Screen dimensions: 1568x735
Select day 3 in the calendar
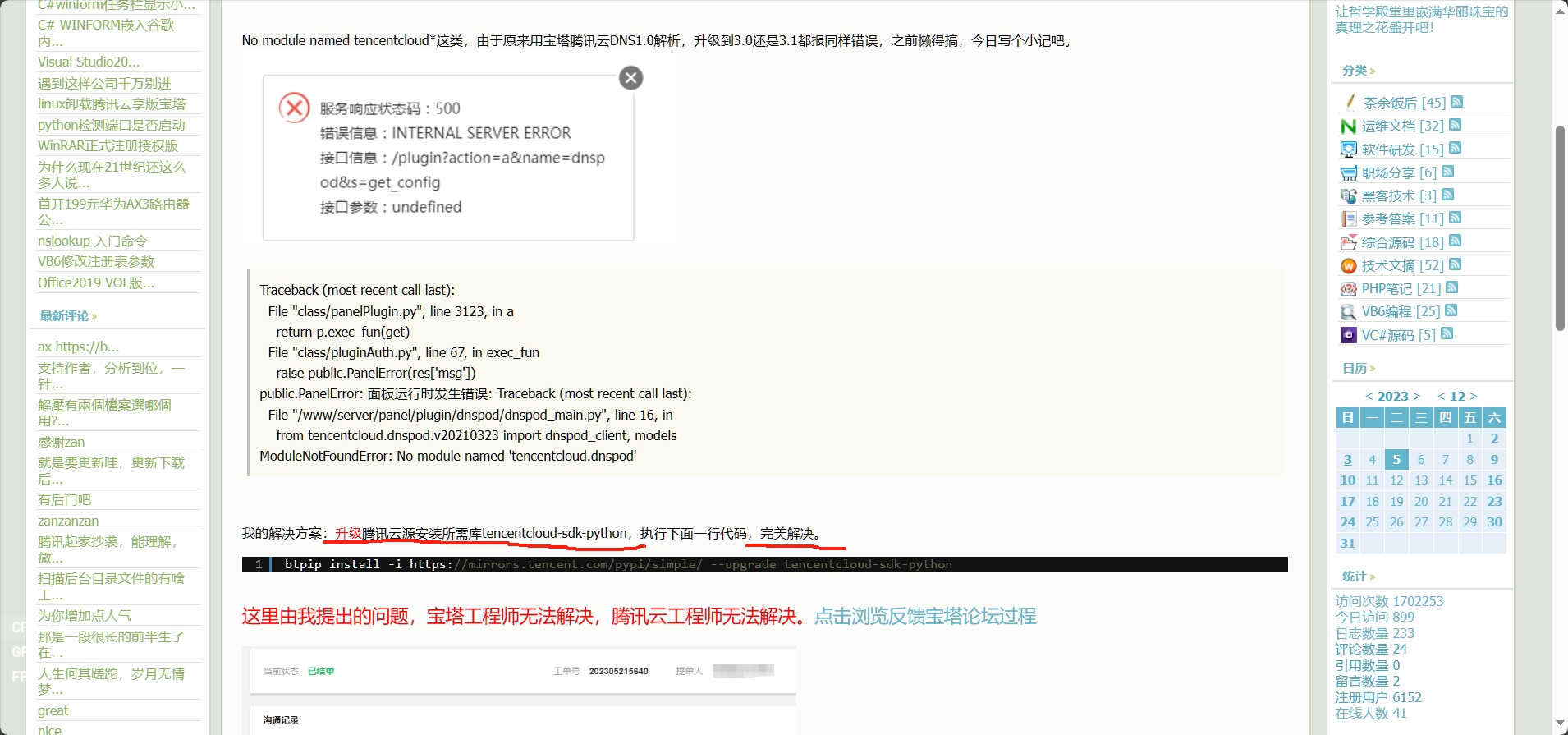coord(1348,460)
